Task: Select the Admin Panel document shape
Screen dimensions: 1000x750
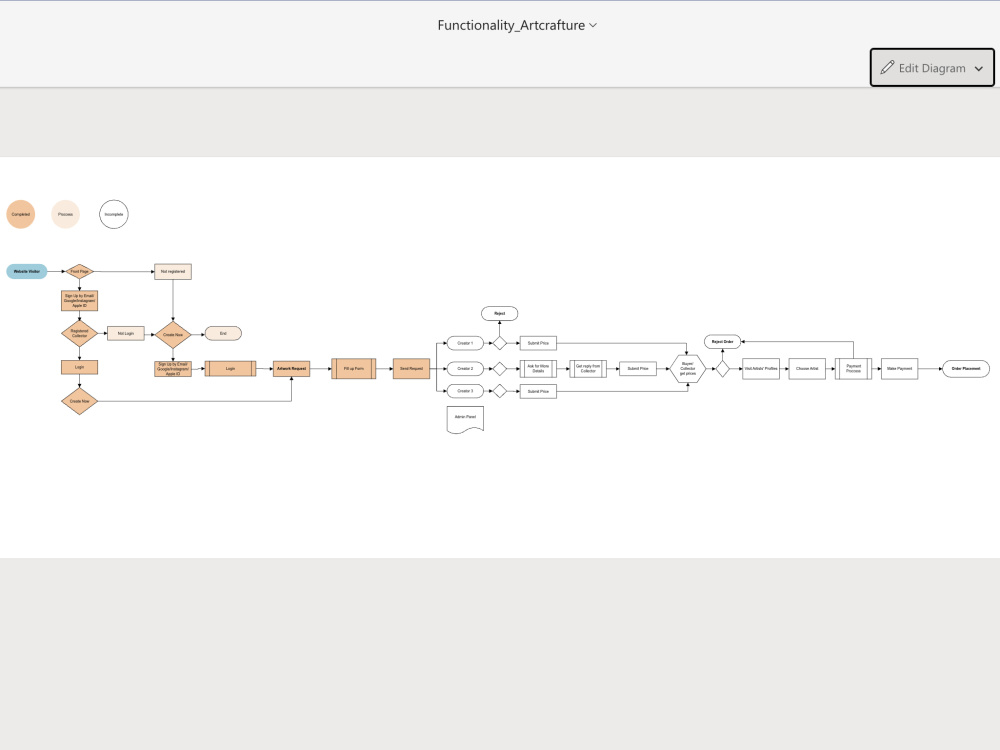Action: [465, 419]
